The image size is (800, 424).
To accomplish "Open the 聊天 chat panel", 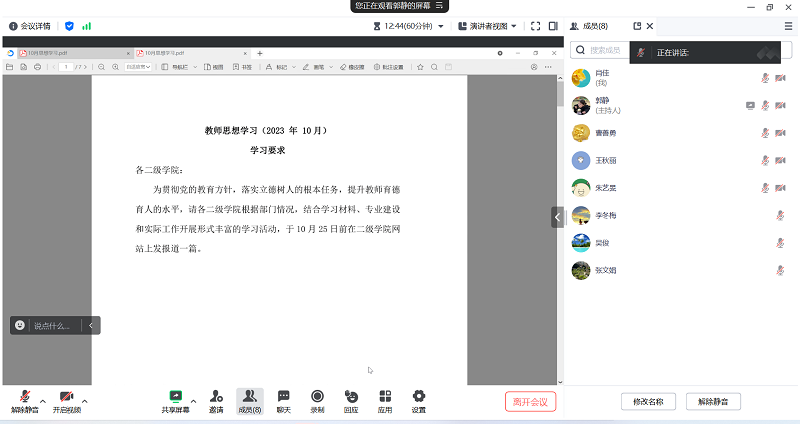I will point(283,398).
